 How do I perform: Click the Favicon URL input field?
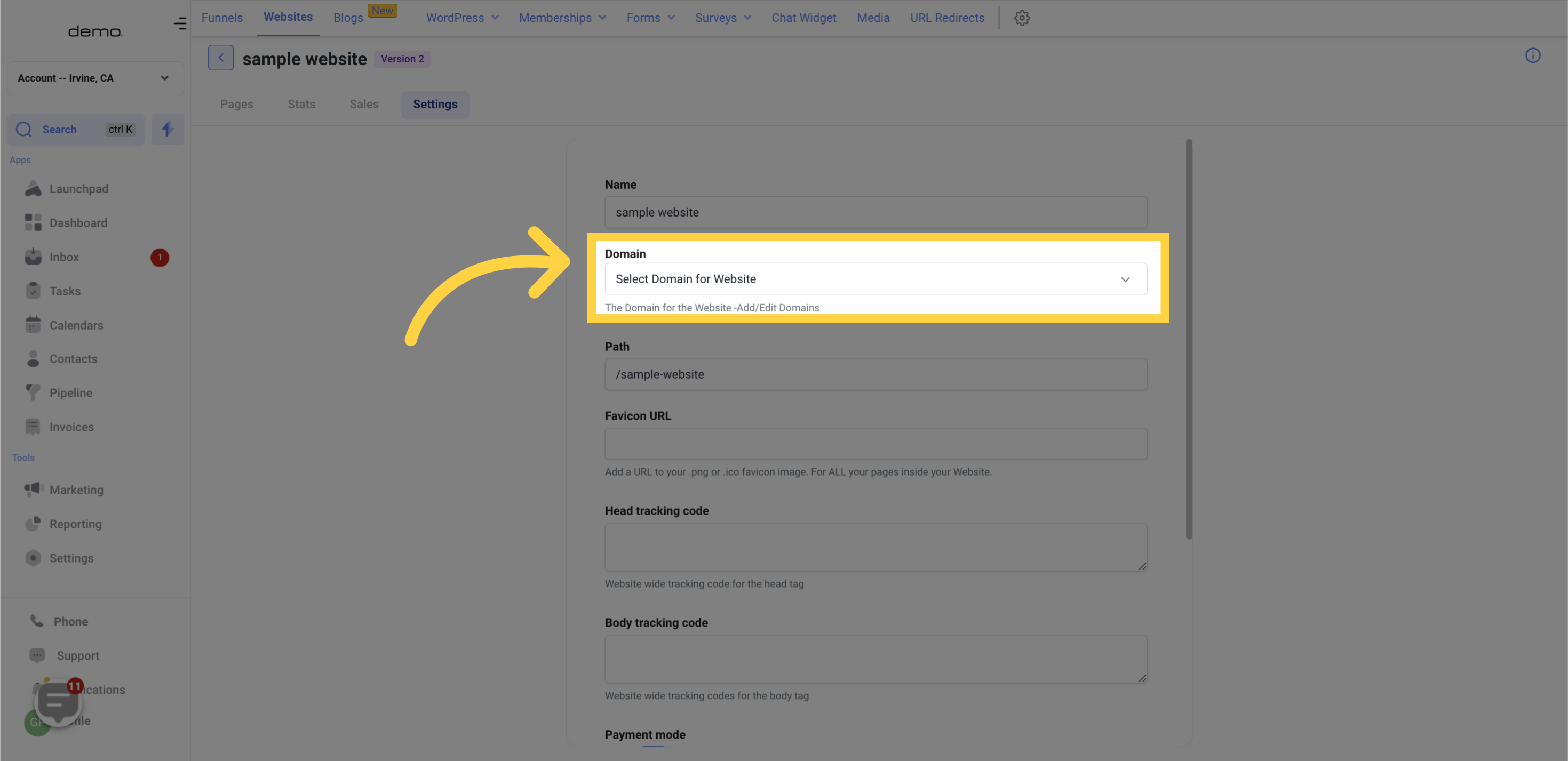click(876, 444)
